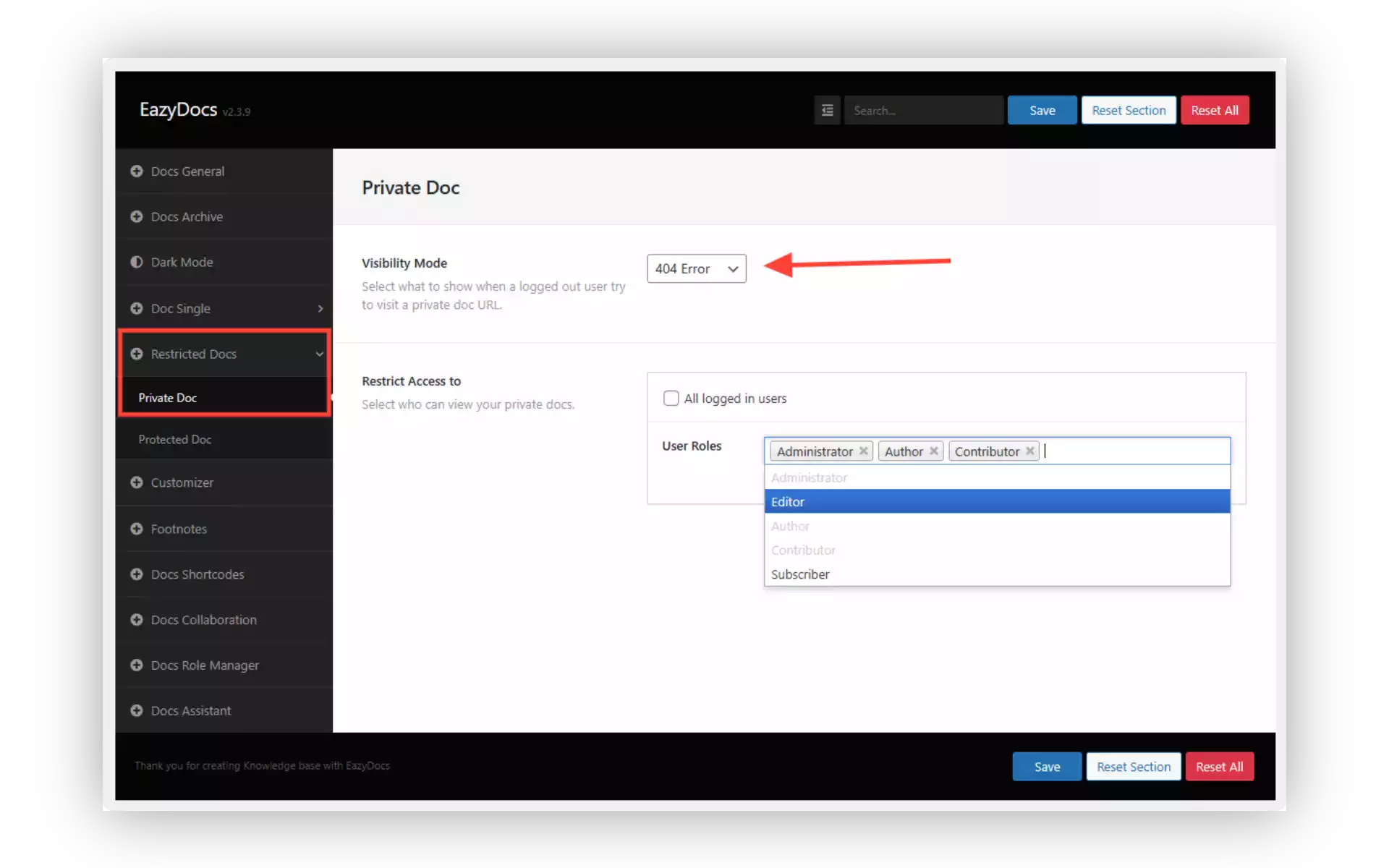
Task: Click the plus icon beside Docs Archive
Action: (137, 216)
